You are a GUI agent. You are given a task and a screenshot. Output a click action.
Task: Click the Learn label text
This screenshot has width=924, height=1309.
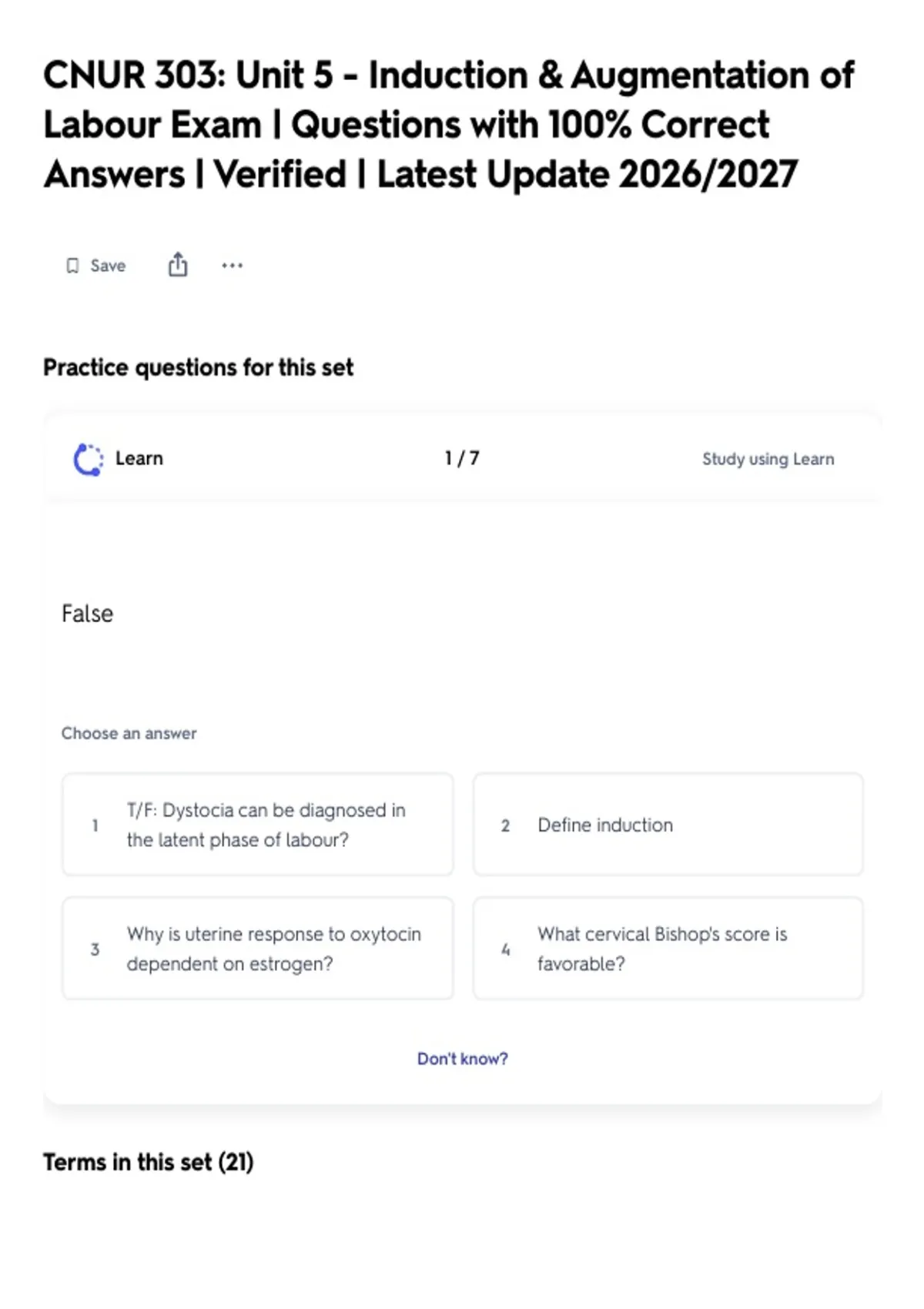[139, 458]
